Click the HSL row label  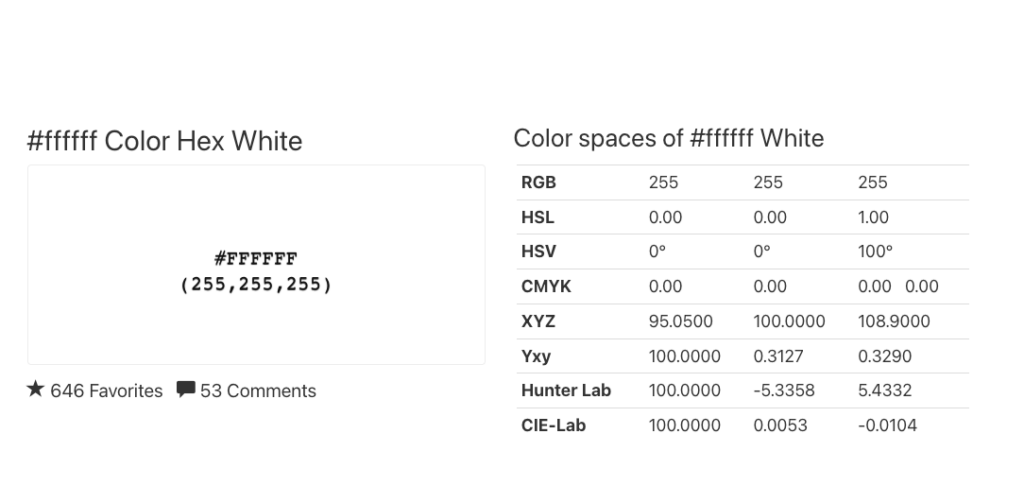pos(537,217)
